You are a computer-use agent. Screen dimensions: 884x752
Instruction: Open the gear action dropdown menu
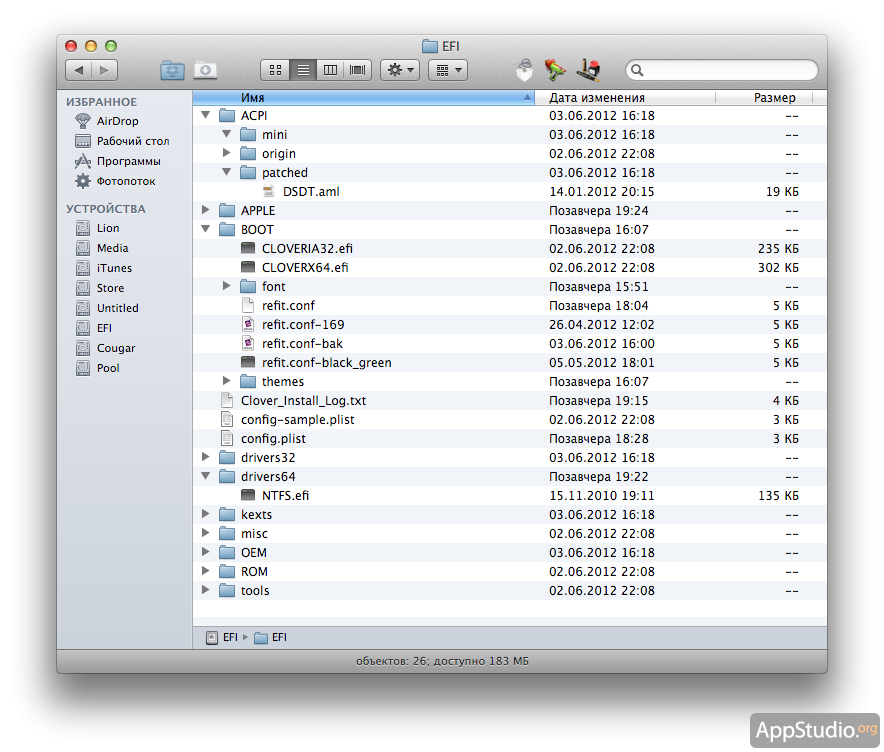pos(400,70)
